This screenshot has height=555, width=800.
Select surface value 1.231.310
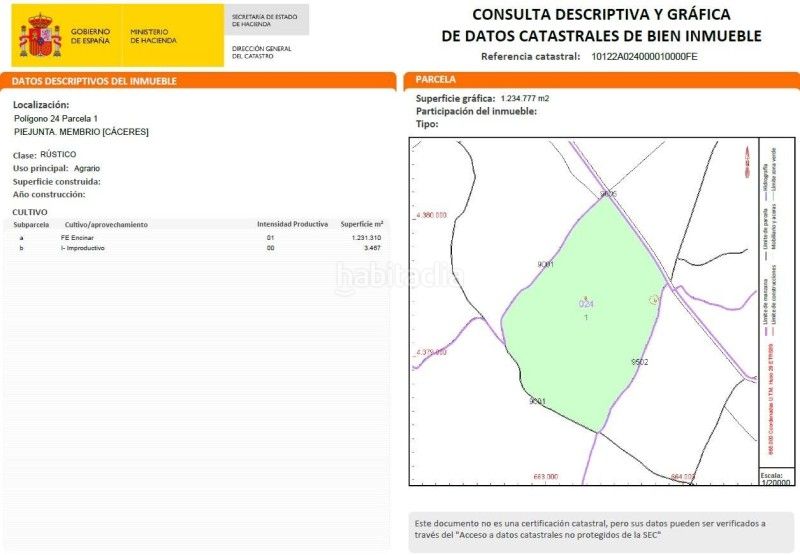point(366,238)
